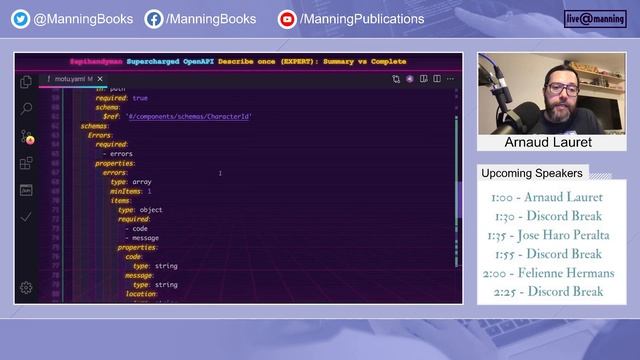Click the '1:55 - Discord Break' schedule entry
This screenshot has width=640, height=360.
[x=548, y=254]
